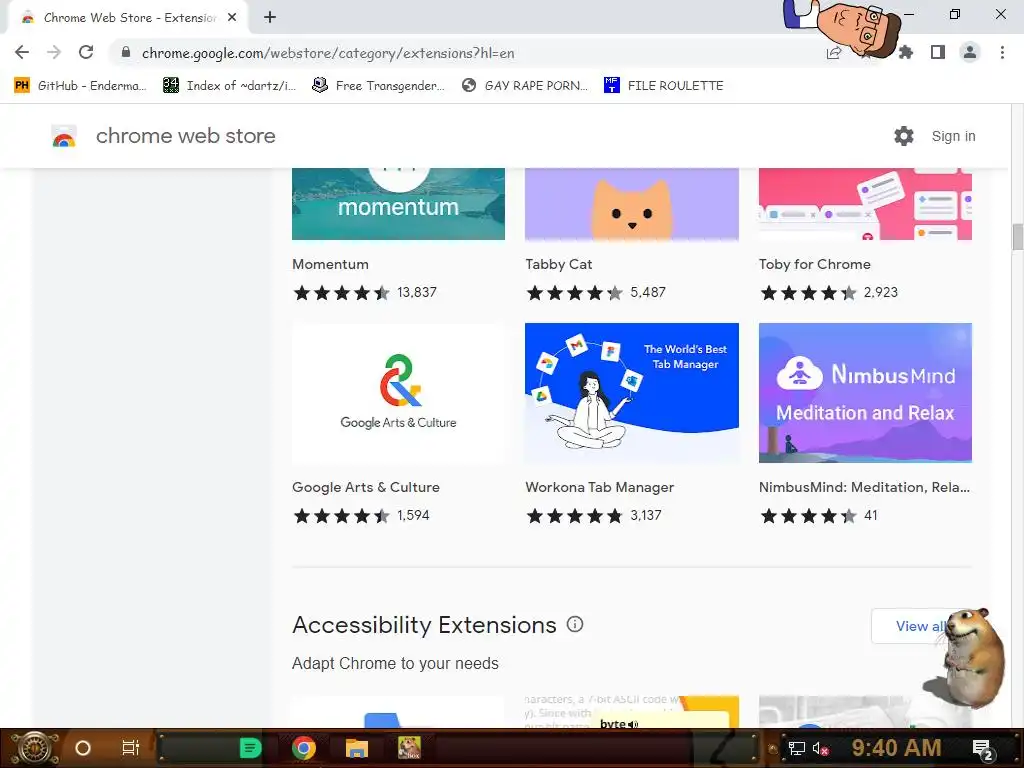
Task: Click the Workona Tab Manager title
Action: click(600, 487)
